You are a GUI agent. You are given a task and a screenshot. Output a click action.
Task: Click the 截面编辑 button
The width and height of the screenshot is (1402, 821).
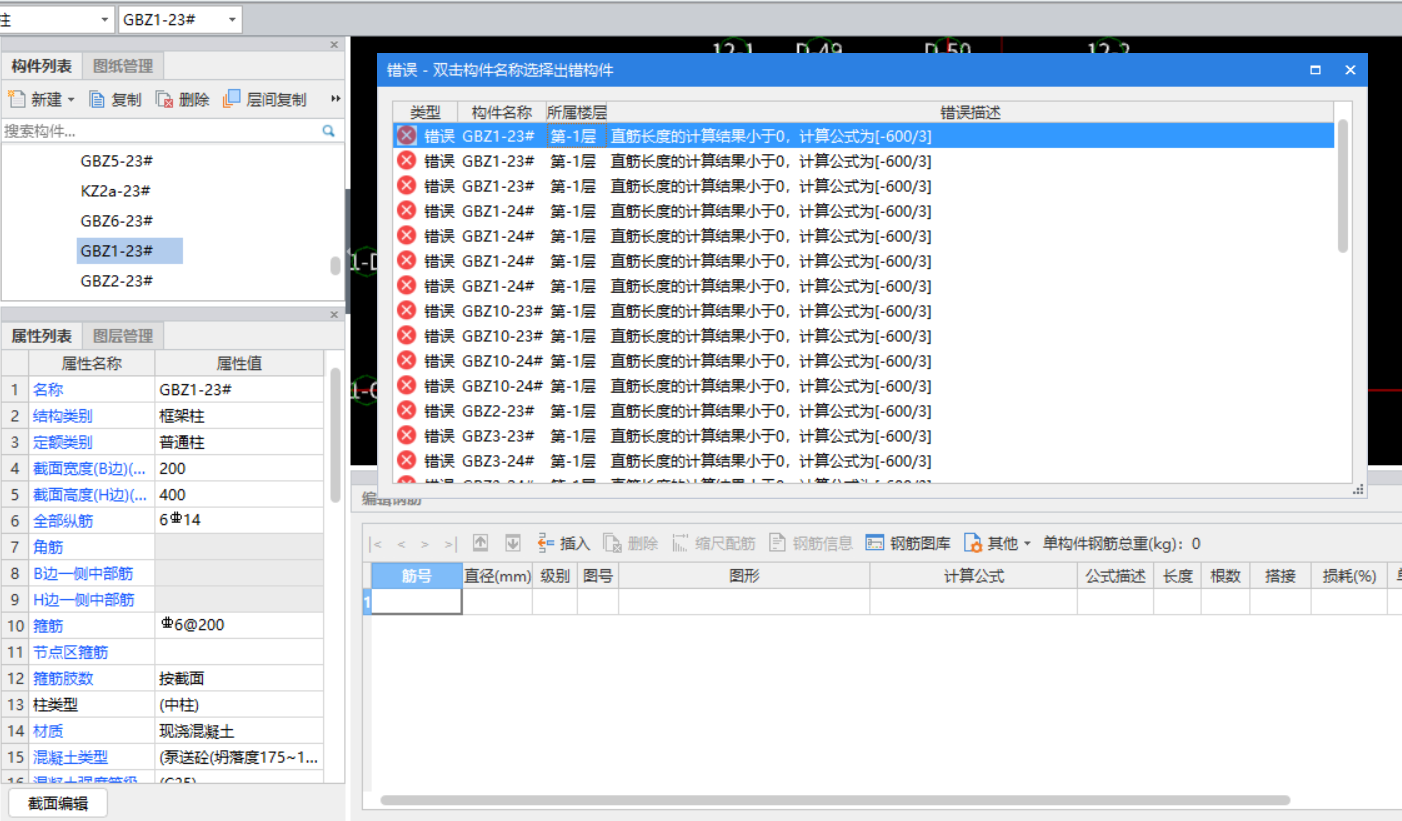58,803
